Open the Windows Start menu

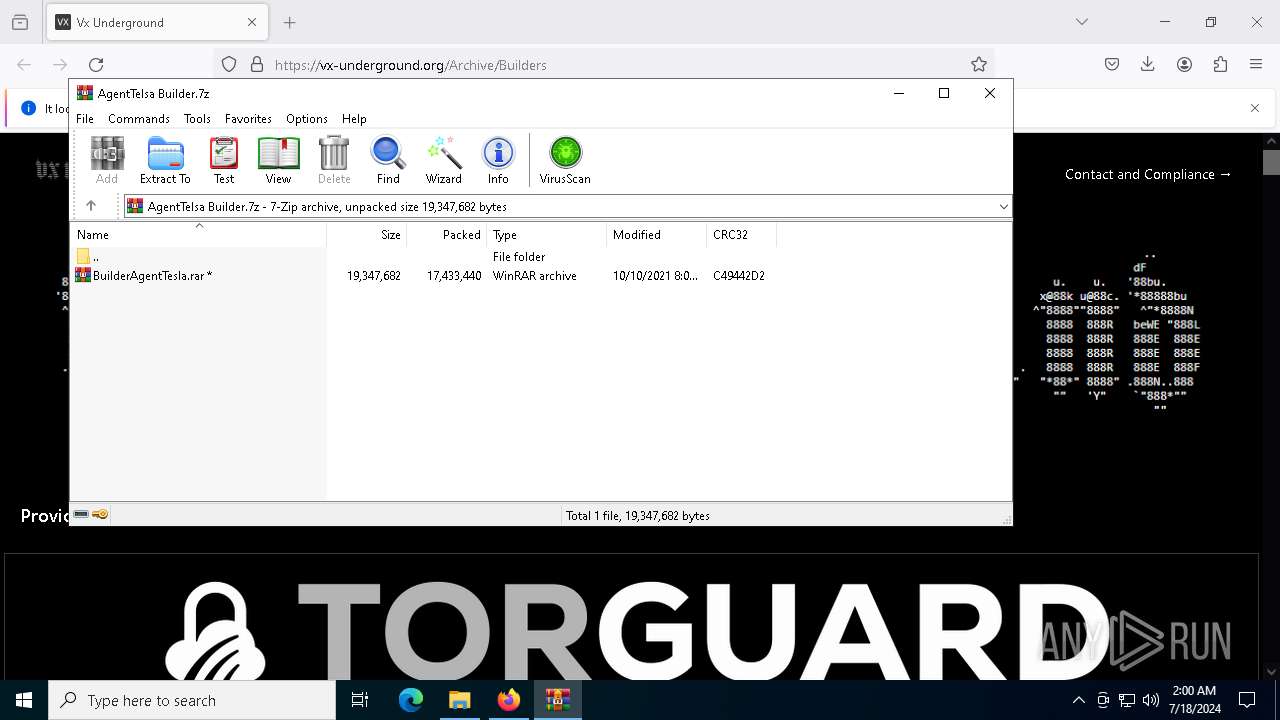point(24,700)
